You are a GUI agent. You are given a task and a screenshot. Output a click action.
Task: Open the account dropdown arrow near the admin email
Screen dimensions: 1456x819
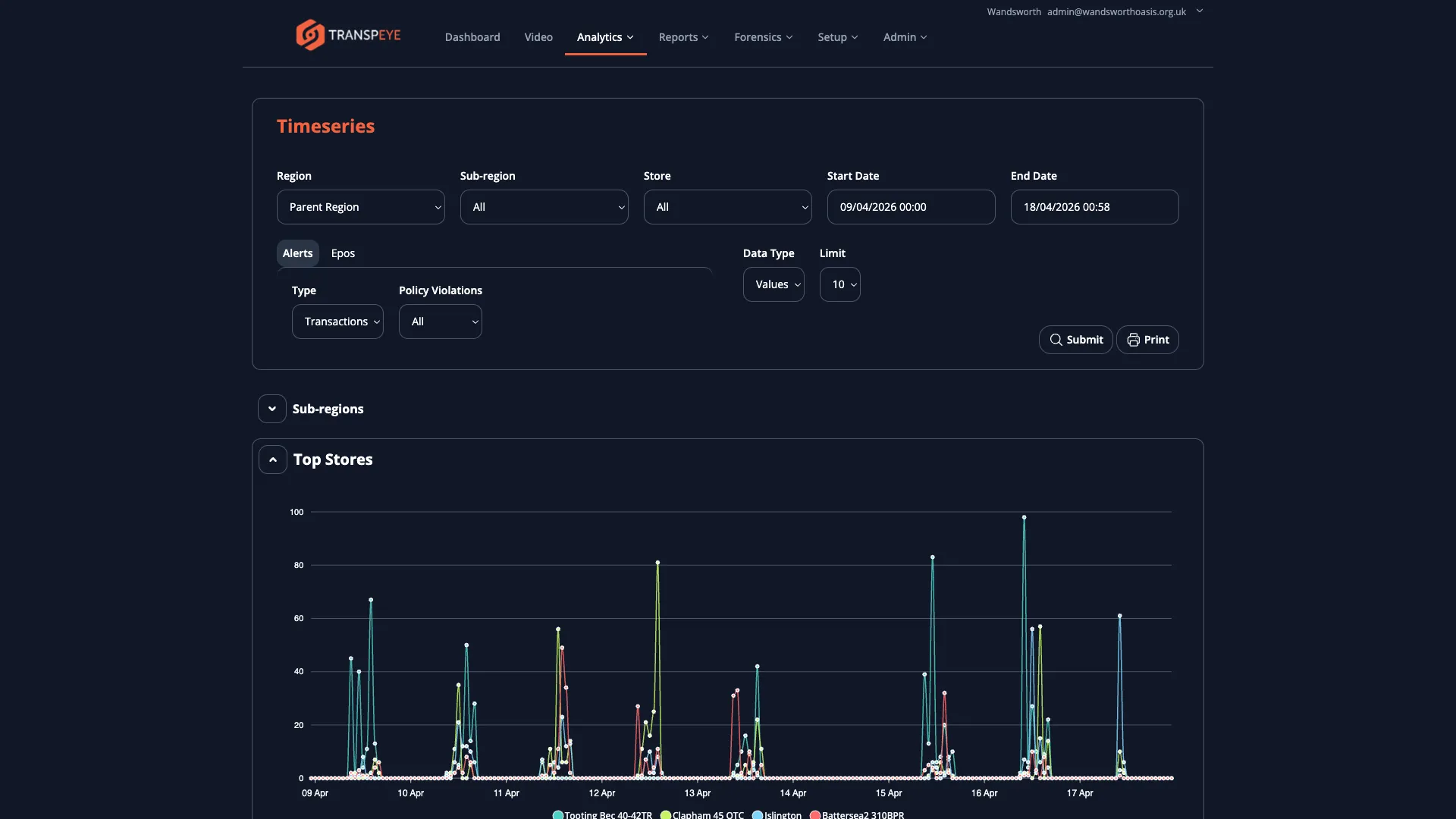[x=1200, y=11]
